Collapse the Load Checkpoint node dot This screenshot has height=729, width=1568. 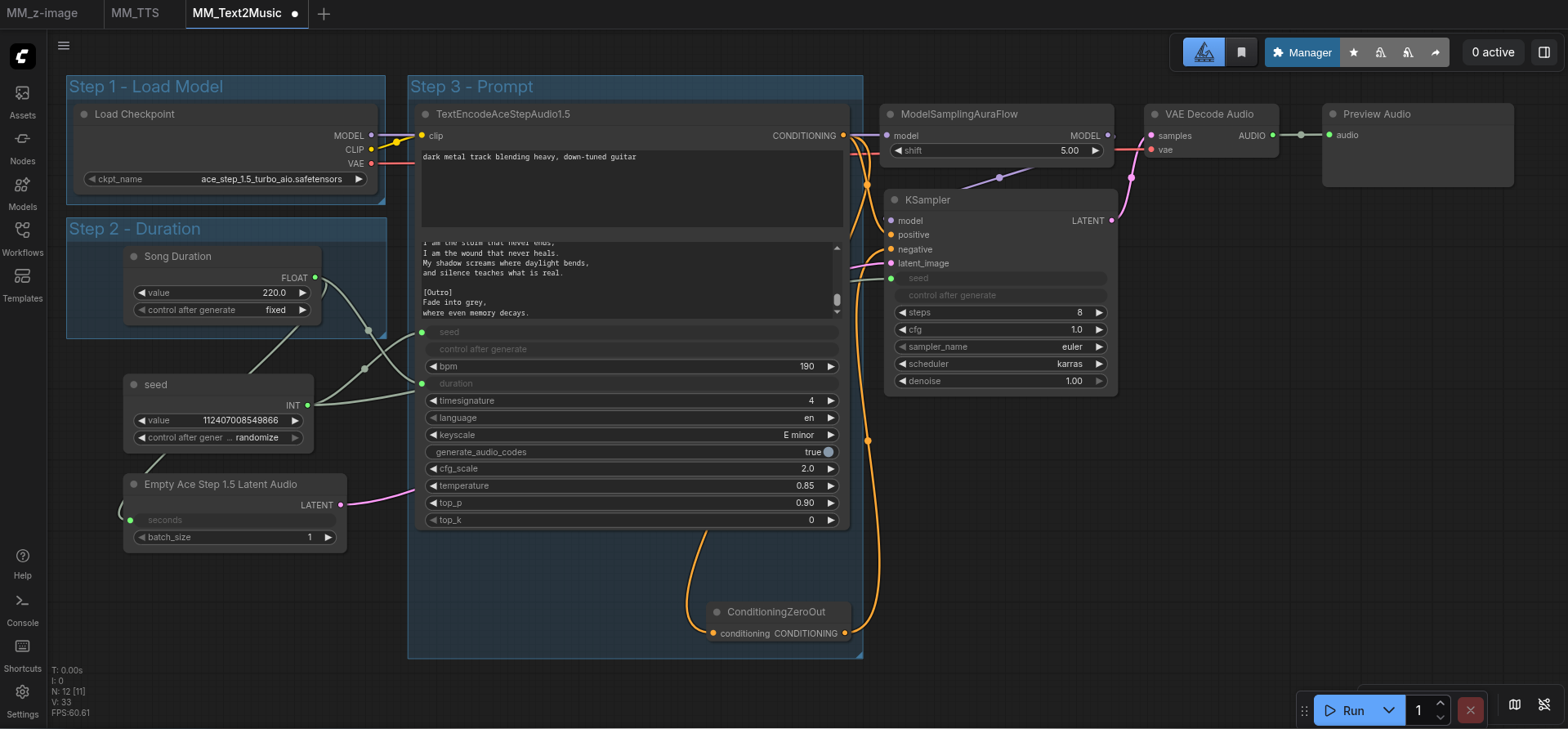[84, 114]
